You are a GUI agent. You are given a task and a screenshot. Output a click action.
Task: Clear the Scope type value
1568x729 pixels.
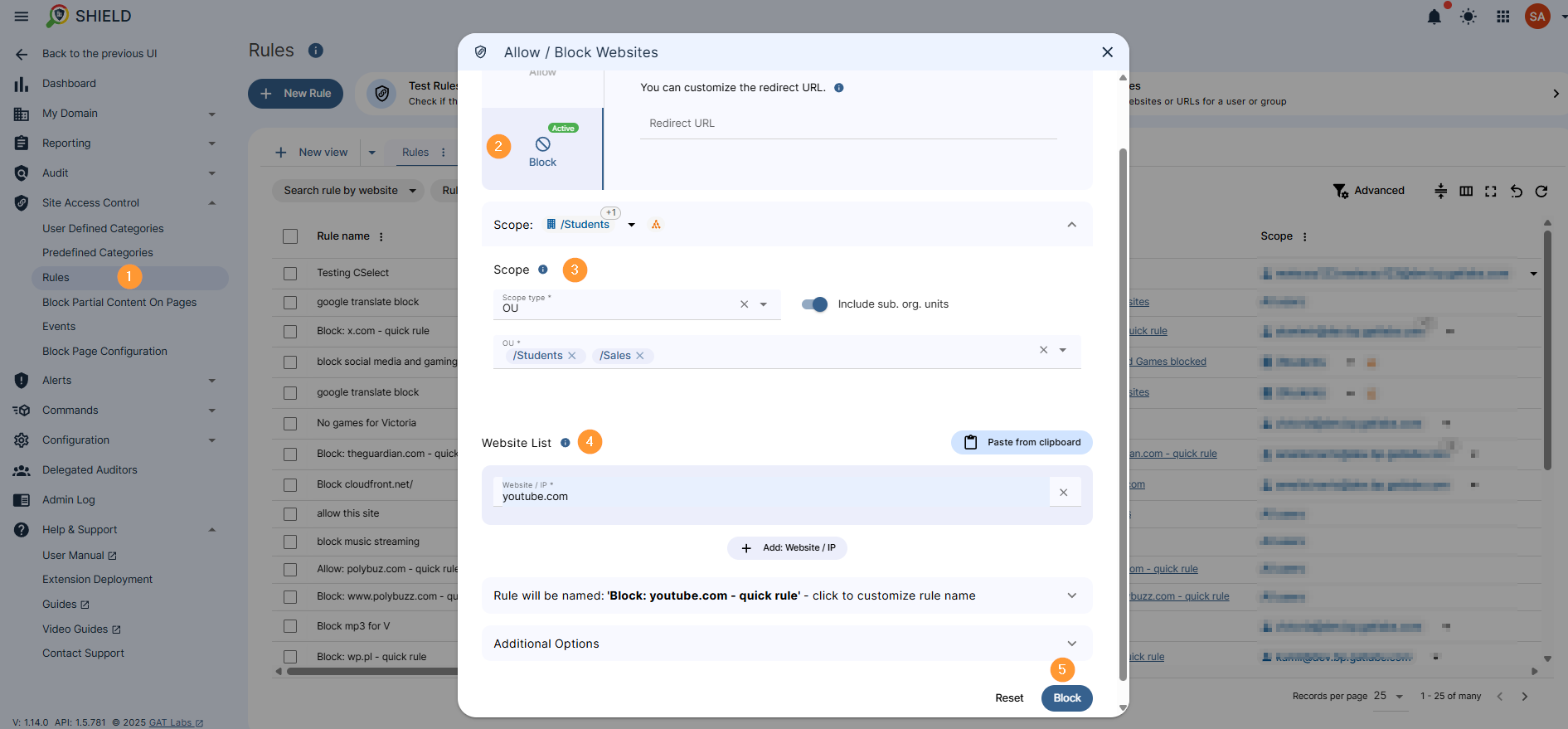click(x=744, y=304)
